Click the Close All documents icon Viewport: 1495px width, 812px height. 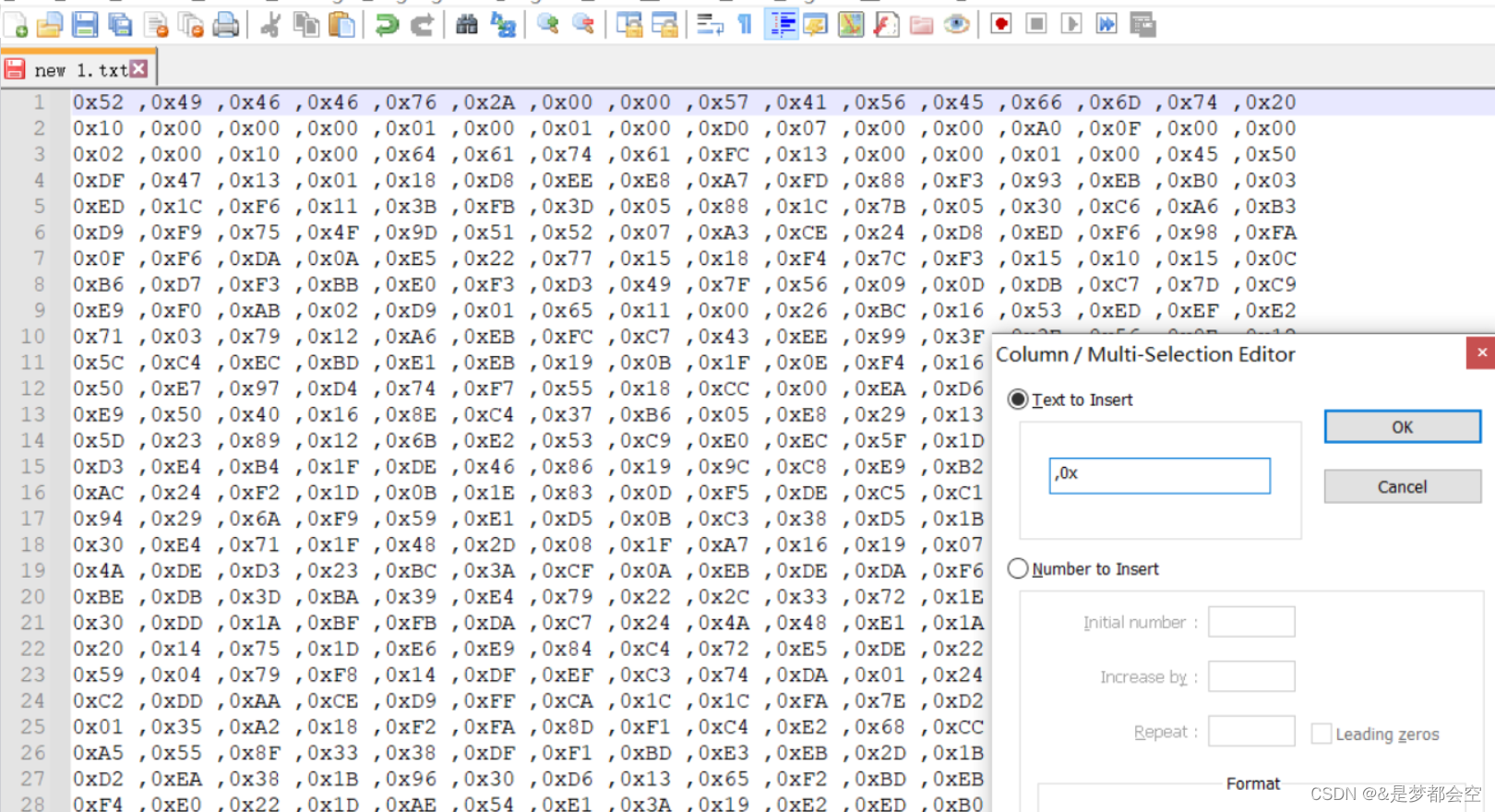(191, 25)
